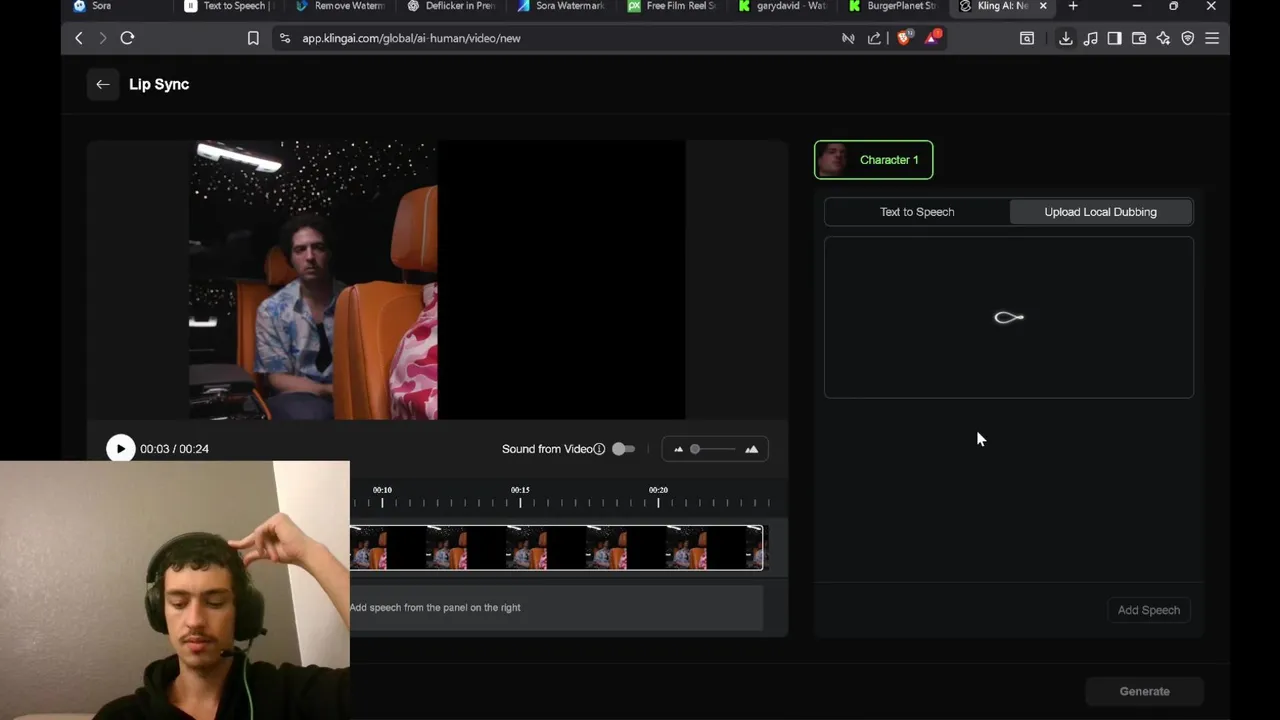The height and width of the screenshot is (720, 1280).
Task: Open the Brave VPN shield icon
Action: tap(1188, 38)
